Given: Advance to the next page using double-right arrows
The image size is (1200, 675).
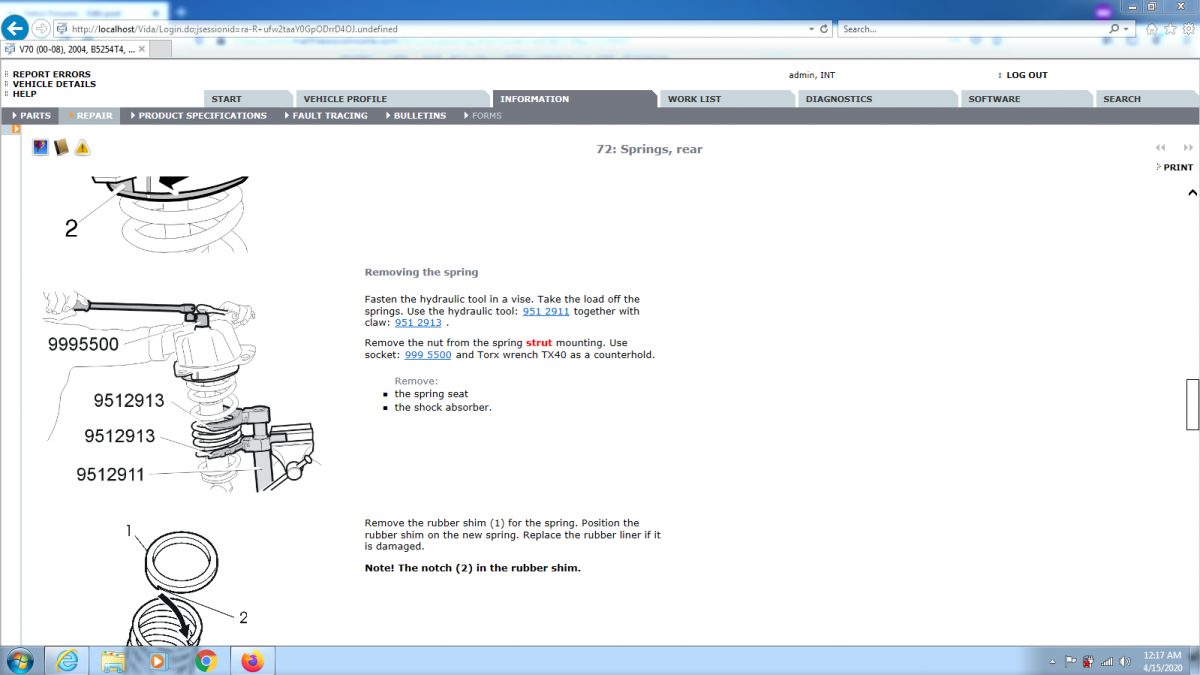Looking at the screenshot, I should click(1188, 147).
